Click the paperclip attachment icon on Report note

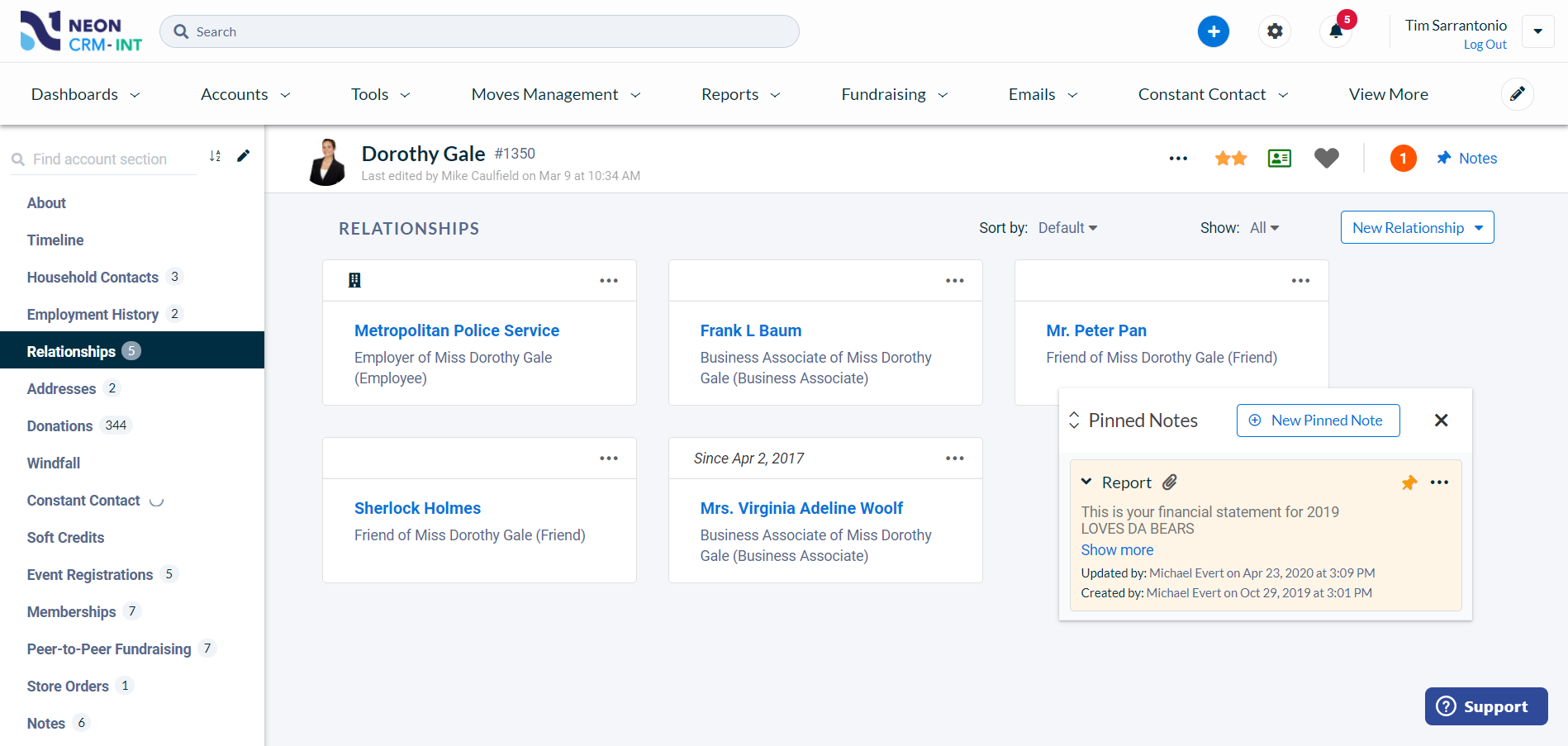(1170, 482)
